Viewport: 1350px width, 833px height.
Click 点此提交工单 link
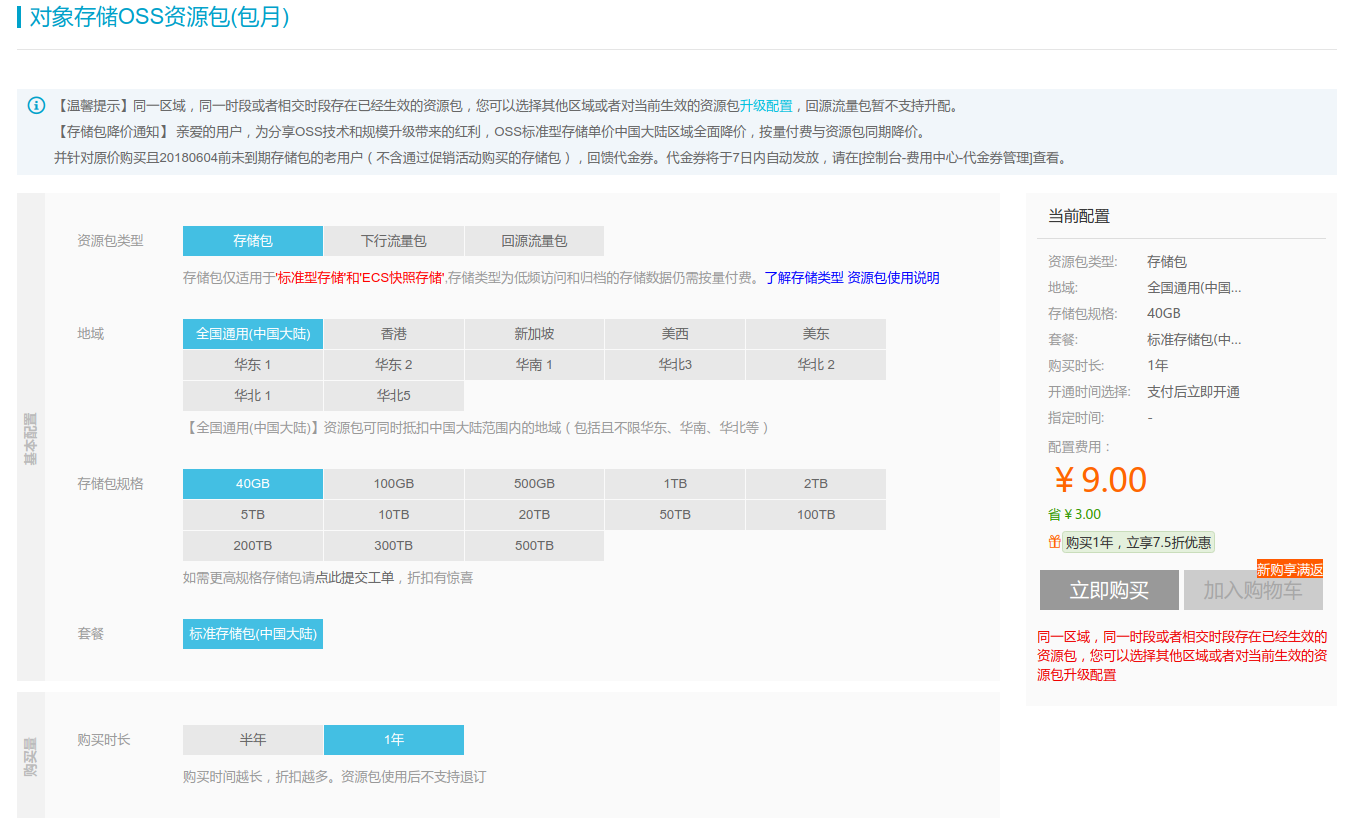coord(354,578)
